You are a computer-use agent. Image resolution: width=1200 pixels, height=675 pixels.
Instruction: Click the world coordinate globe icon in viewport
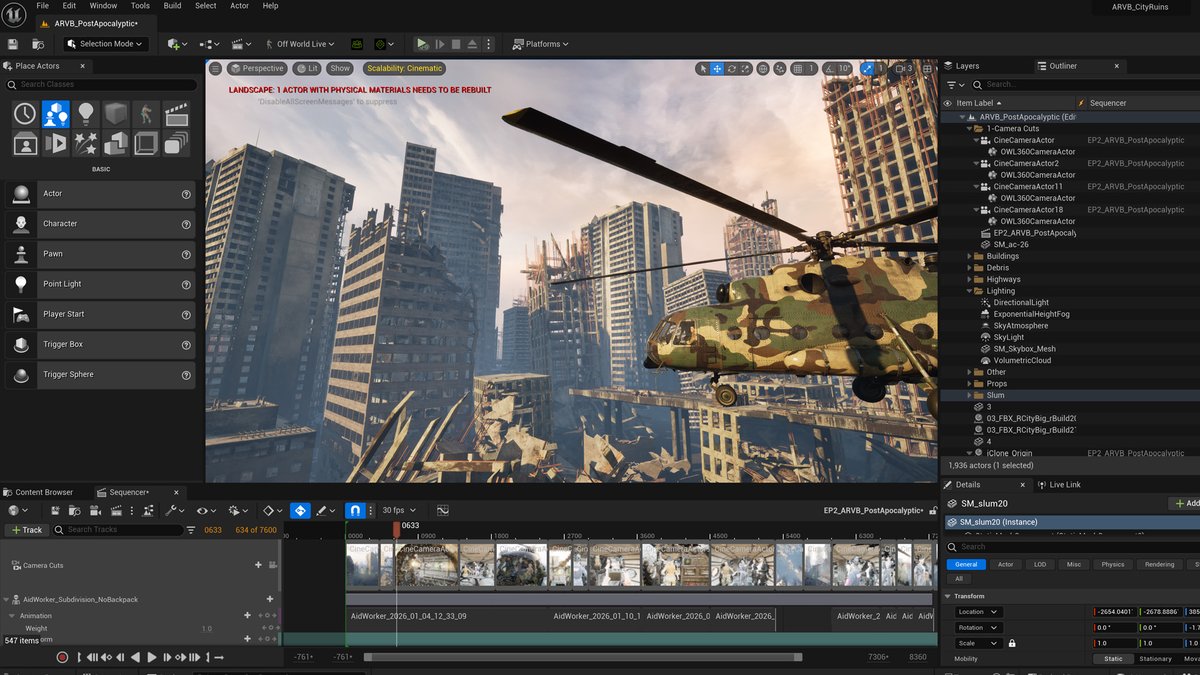click(x=763, y=69)
